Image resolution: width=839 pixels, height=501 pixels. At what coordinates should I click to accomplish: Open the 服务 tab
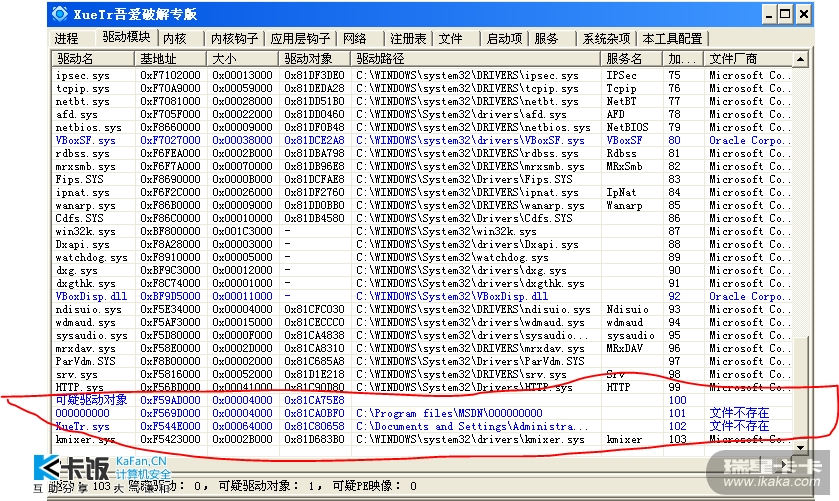click(x=546, y=39)
